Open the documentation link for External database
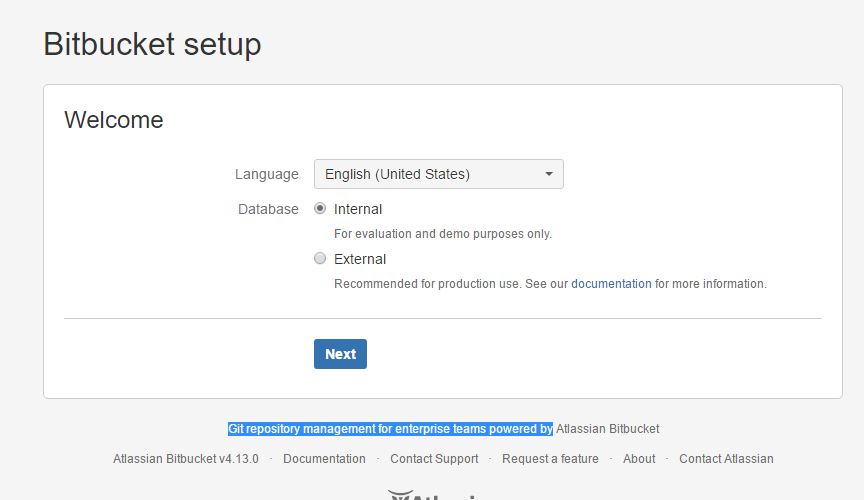 (611, 284)
